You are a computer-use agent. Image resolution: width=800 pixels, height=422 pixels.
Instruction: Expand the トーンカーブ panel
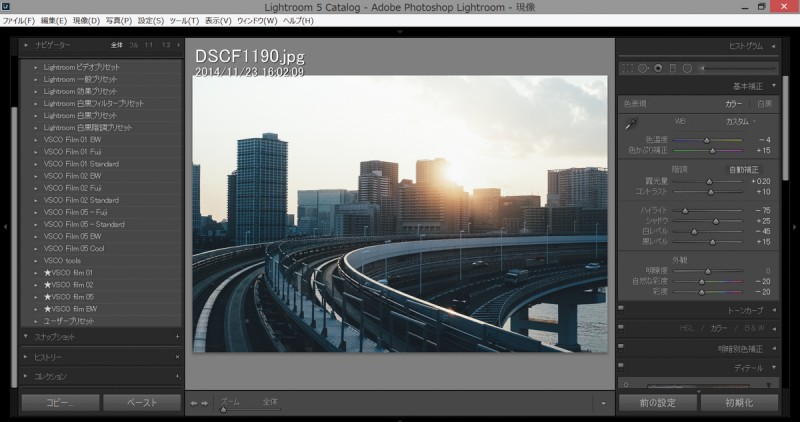pyautogui.click(x=773, y=310)
